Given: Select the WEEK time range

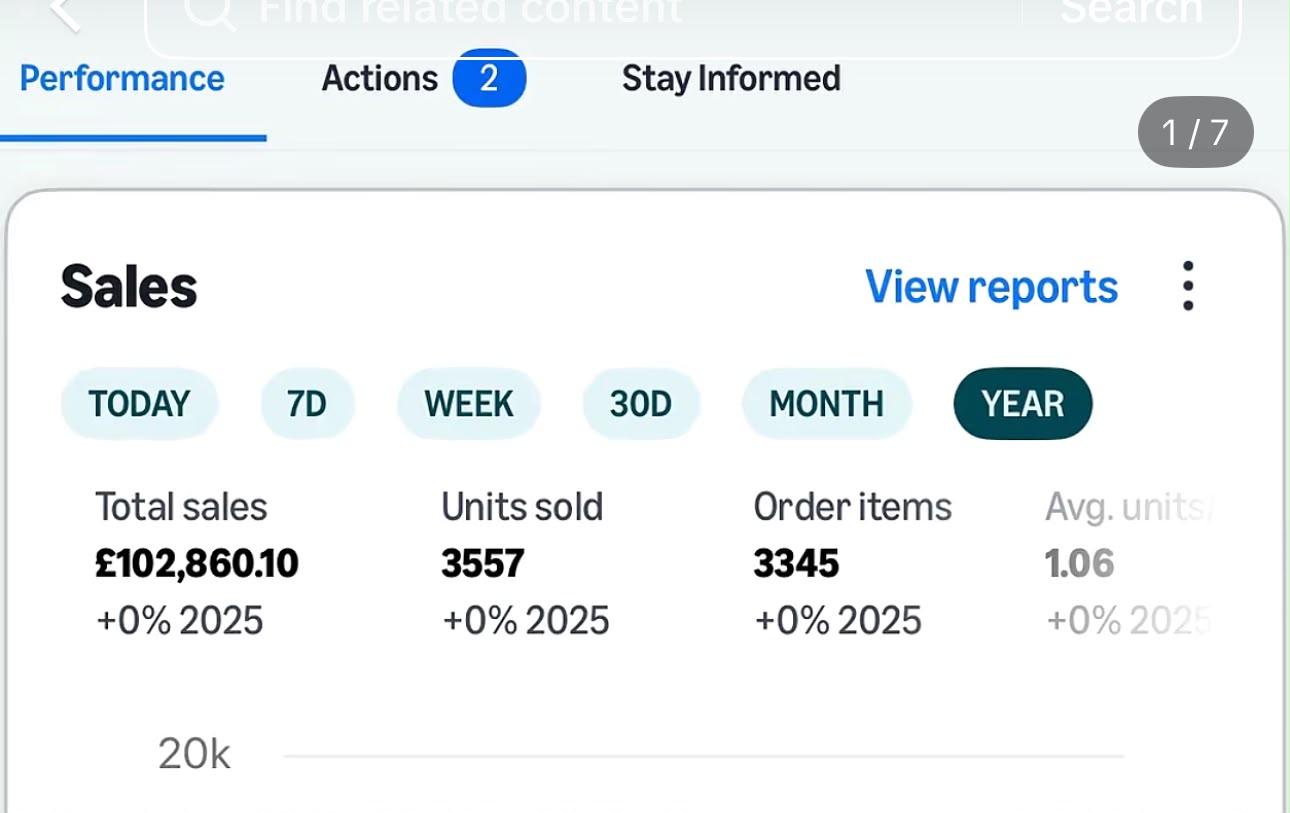Looking at the screenshot, I should pos(469,404).
